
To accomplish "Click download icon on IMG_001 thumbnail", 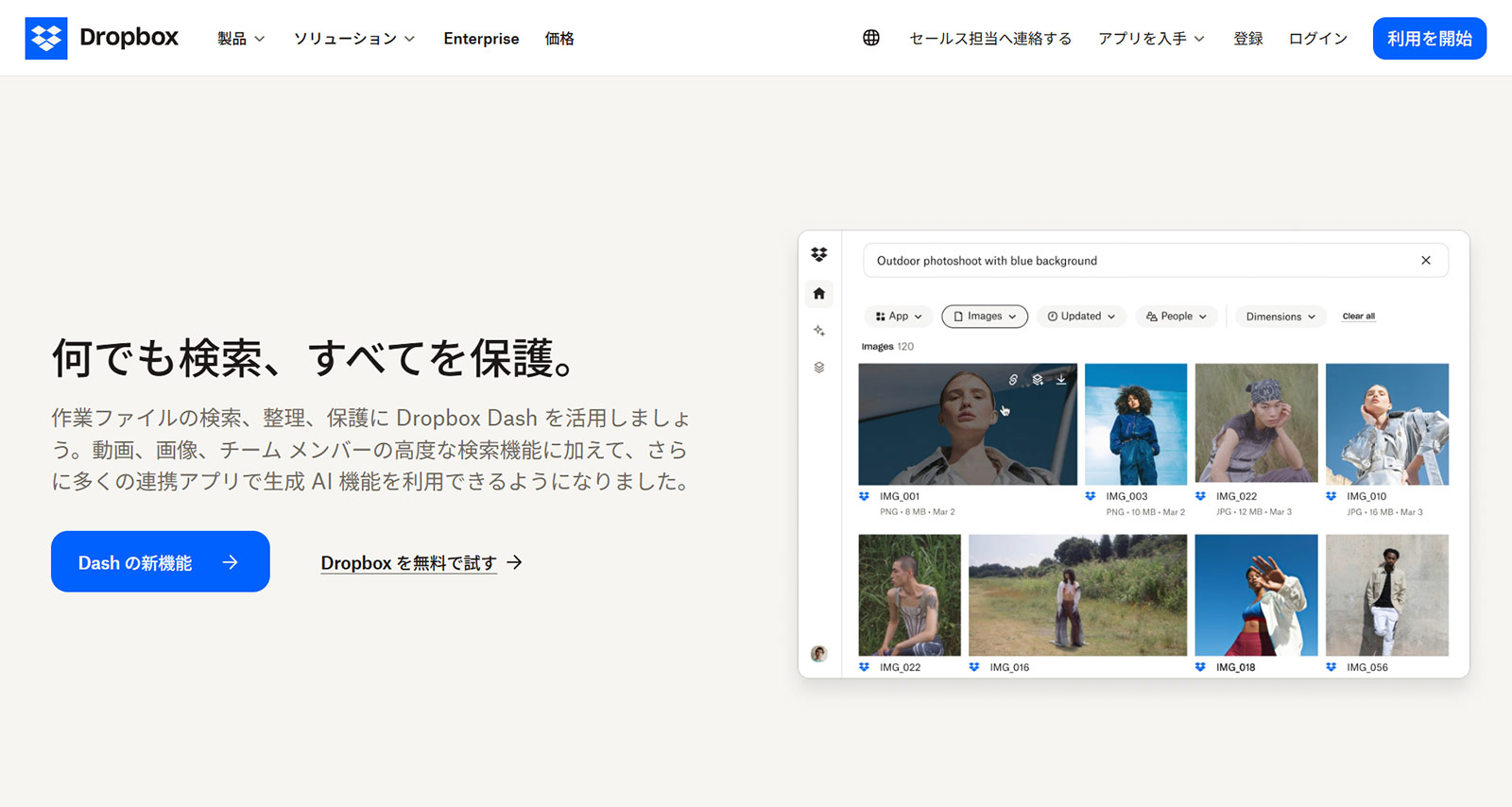I will pos(1061,379).
